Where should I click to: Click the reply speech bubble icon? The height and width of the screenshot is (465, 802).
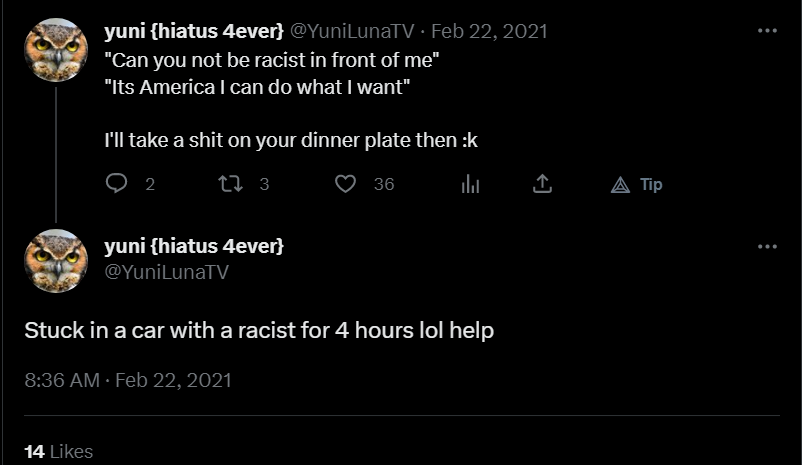coord(116,183)
